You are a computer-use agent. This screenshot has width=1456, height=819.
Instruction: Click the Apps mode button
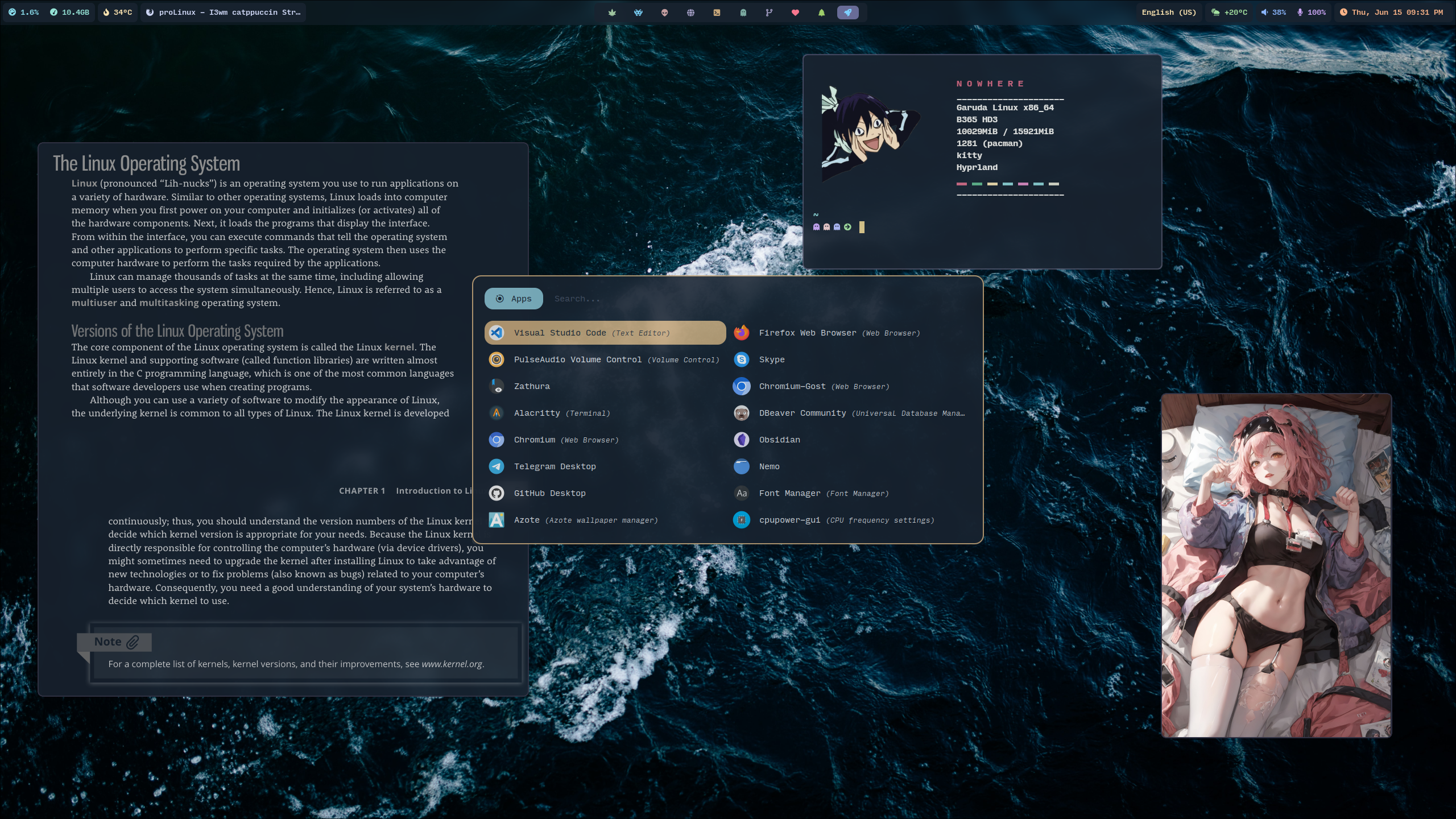514,299
